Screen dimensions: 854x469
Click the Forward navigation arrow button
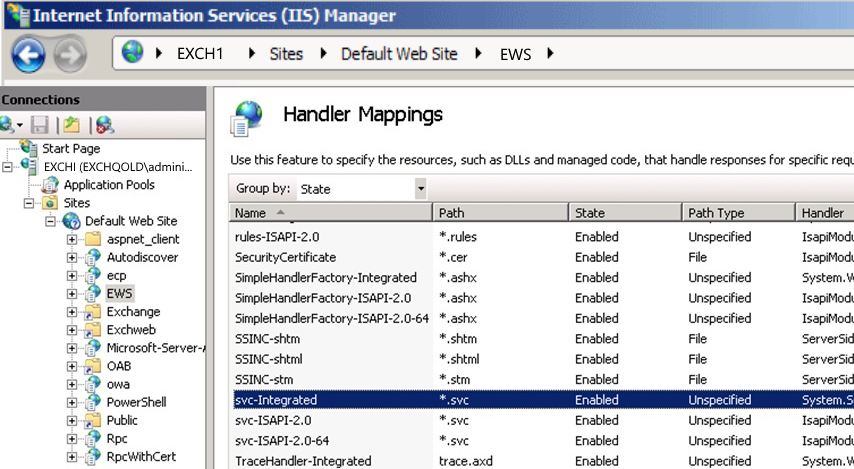click(x=70, y=54)
